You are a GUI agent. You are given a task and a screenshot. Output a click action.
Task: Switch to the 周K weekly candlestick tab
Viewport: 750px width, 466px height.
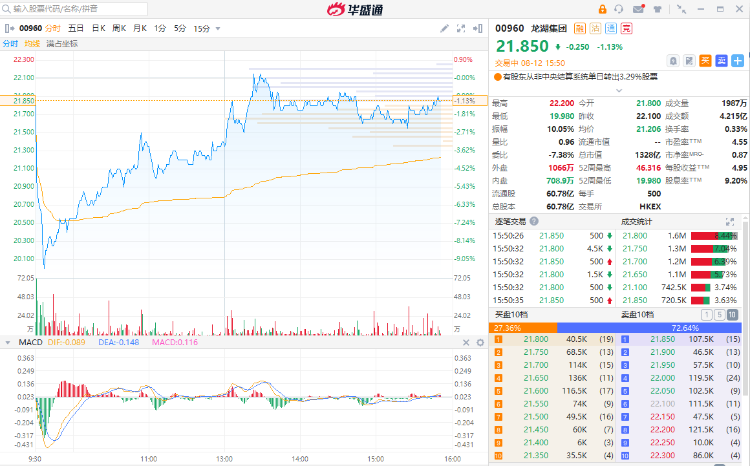tap(119, 28)
